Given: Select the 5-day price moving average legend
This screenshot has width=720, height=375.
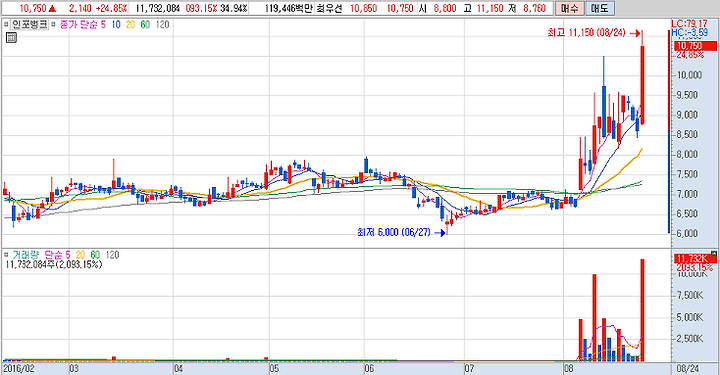Looking at the screenshot, I should (103, 24).
